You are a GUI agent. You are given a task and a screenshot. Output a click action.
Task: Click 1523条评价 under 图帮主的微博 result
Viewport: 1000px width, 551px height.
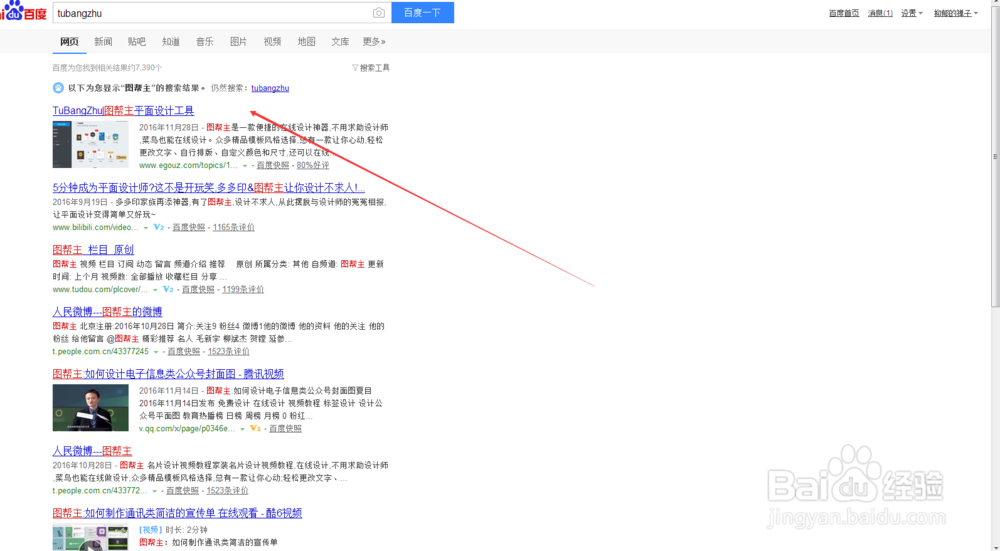(x=228, y=351)
